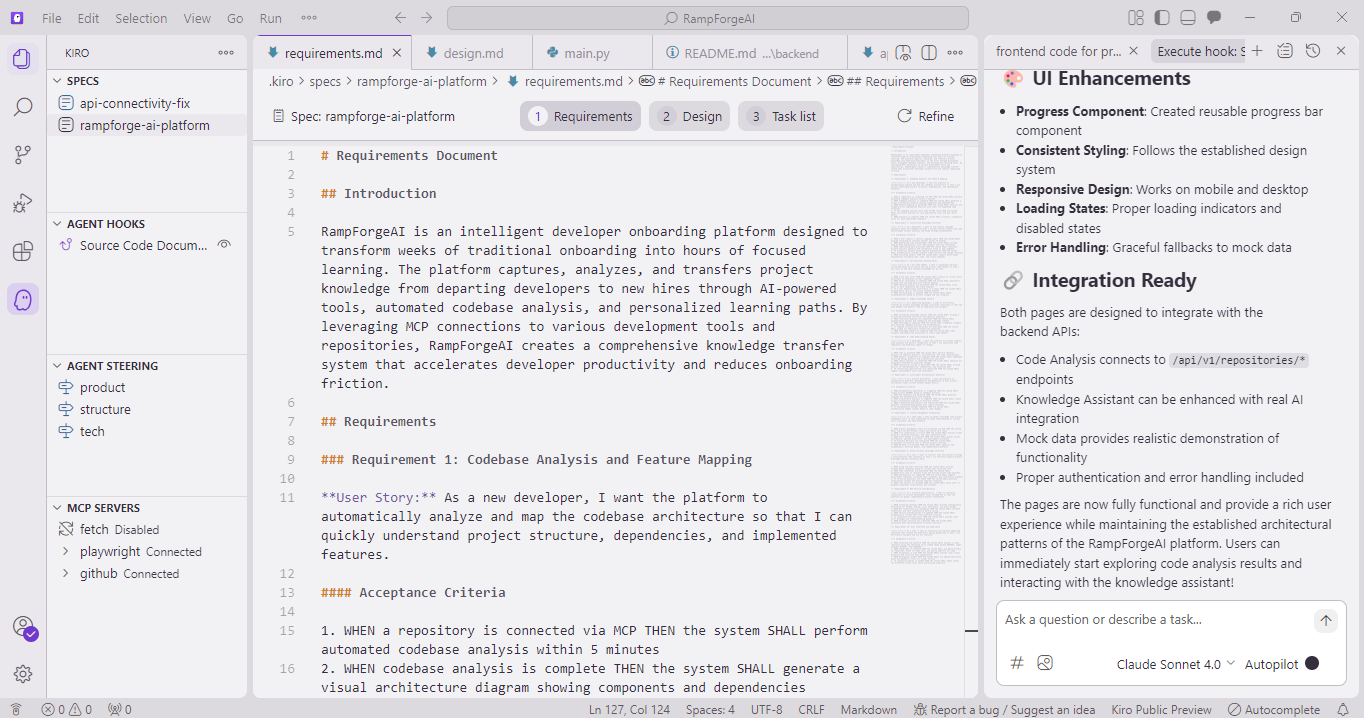Screen dimensions: 1364x718
Task: Add context with the hash icon
Action: point(1017,662)
